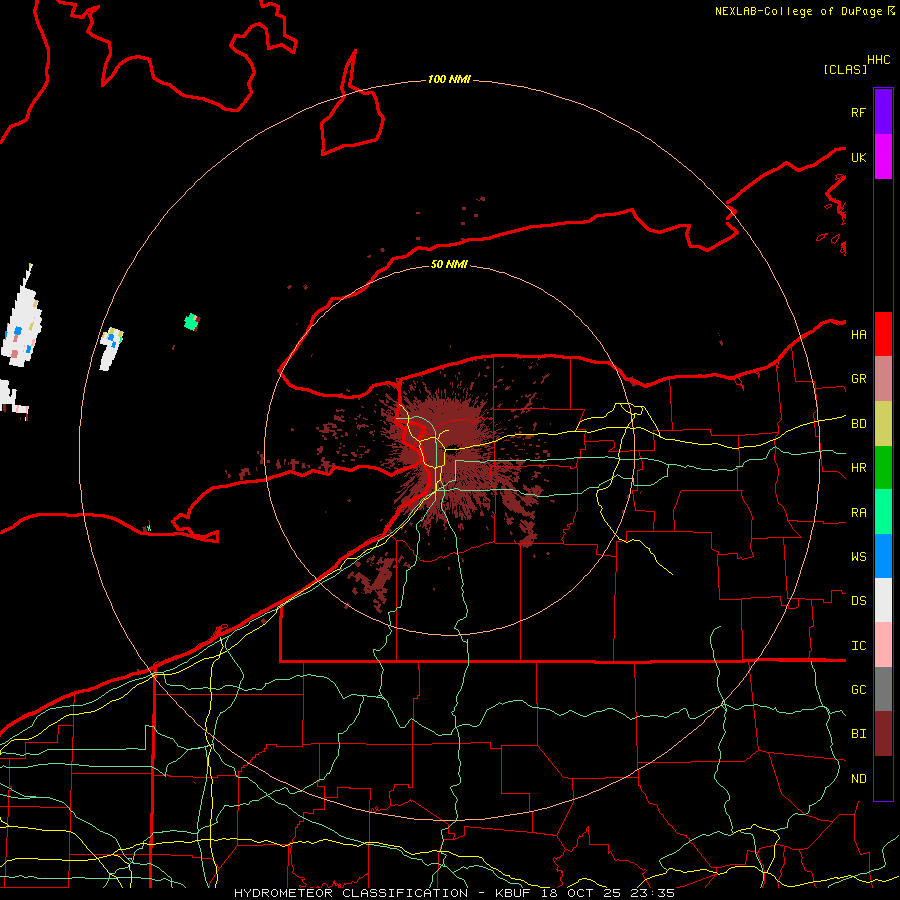Image resolution: width=900 pixels, height=900 pixels.
Task: Click the ND black legend swatch
Action: [x=883, y=778]
